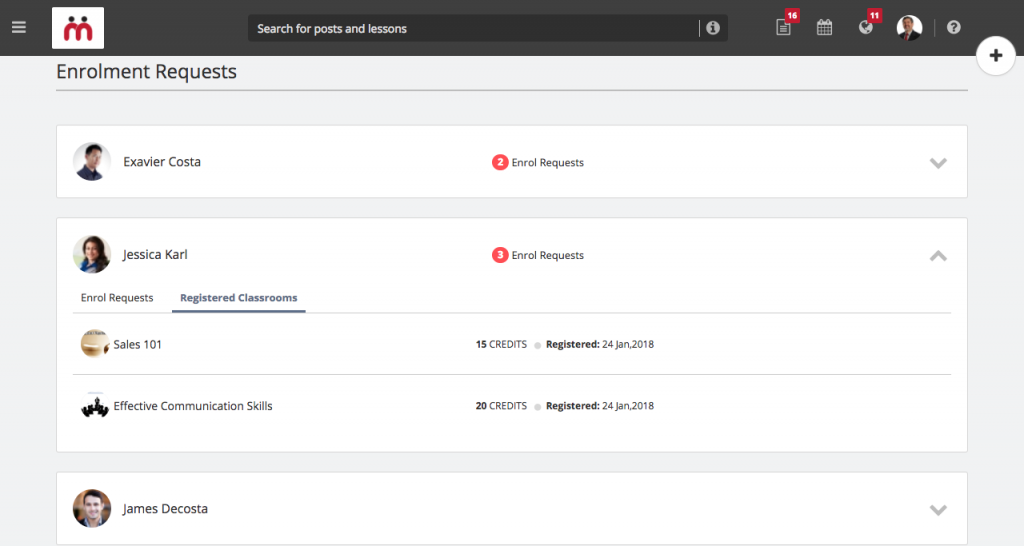1024x546 pixels.
Task: Click in the posts and lessons search field
Action: click(473, 28)
